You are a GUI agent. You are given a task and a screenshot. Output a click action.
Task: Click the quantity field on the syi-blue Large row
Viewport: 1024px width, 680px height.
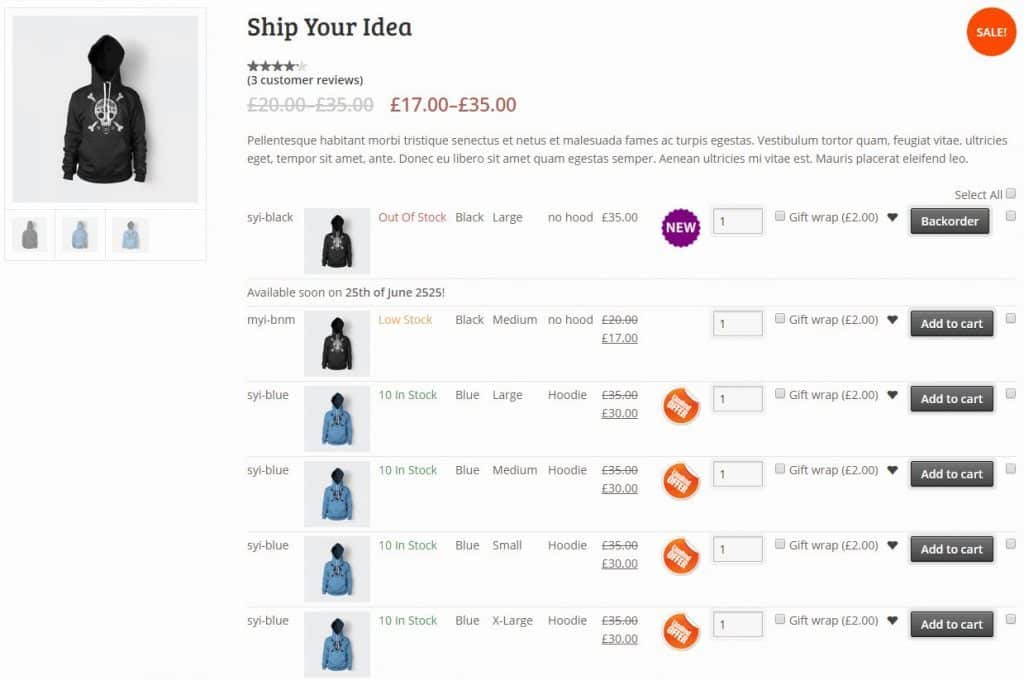[737, 399]
